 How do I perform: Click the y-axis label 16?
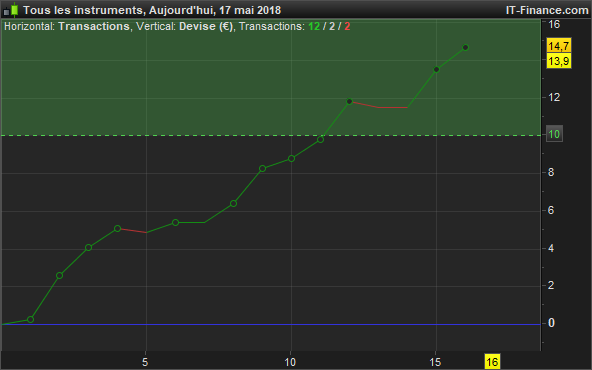point(554,25)
